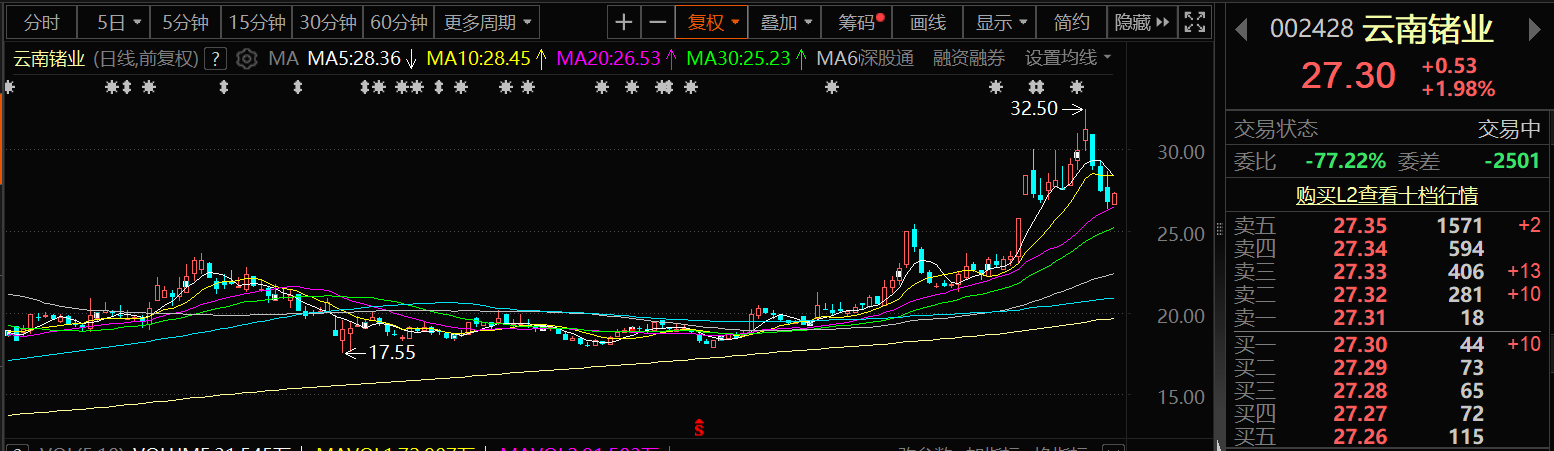Click the 32.50 high price marker
Screen dimensions: 1554x451
(x=1034, y=109)
